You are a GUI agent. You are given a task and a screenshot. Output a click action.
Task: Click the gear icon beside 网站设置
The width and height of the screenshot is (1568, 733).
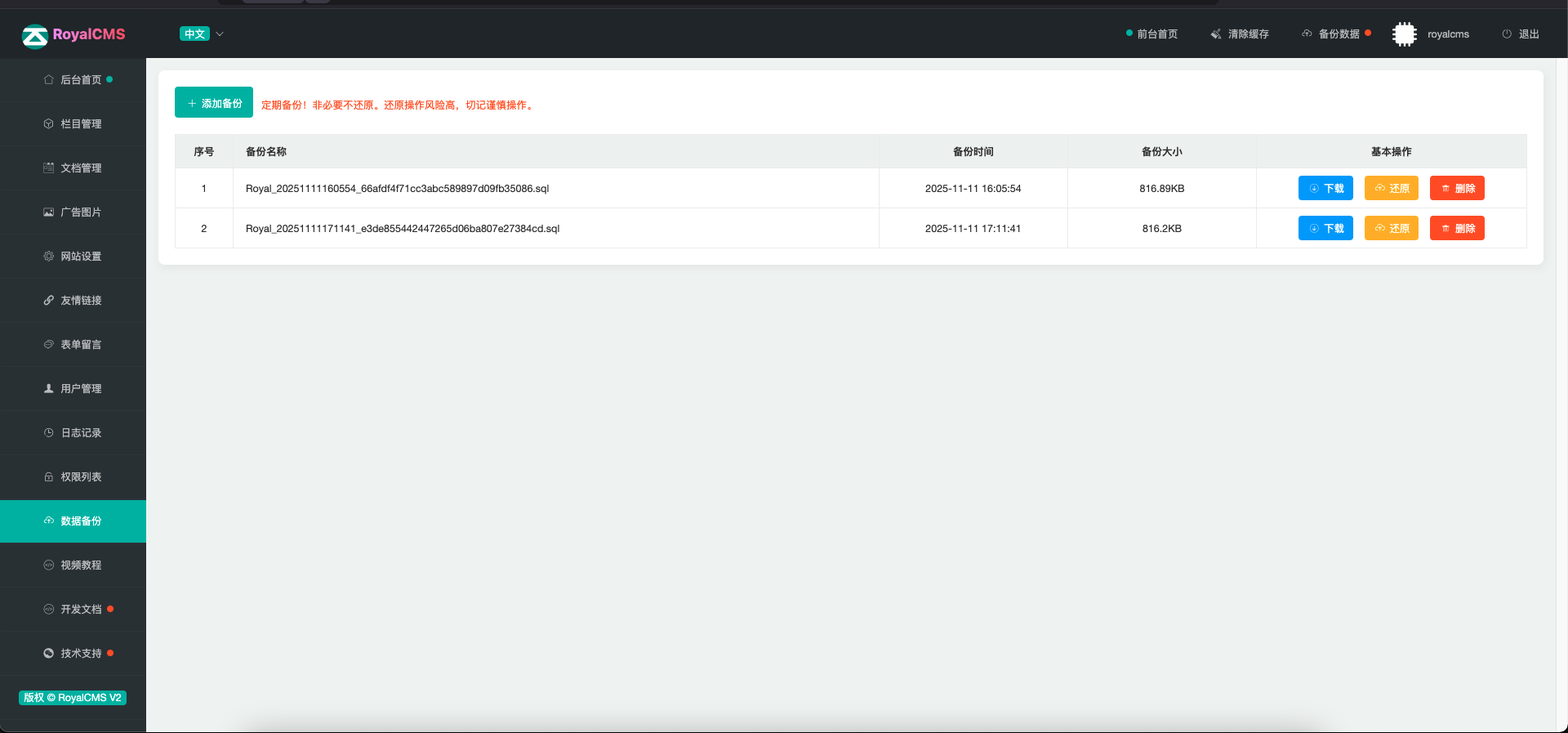48,257
